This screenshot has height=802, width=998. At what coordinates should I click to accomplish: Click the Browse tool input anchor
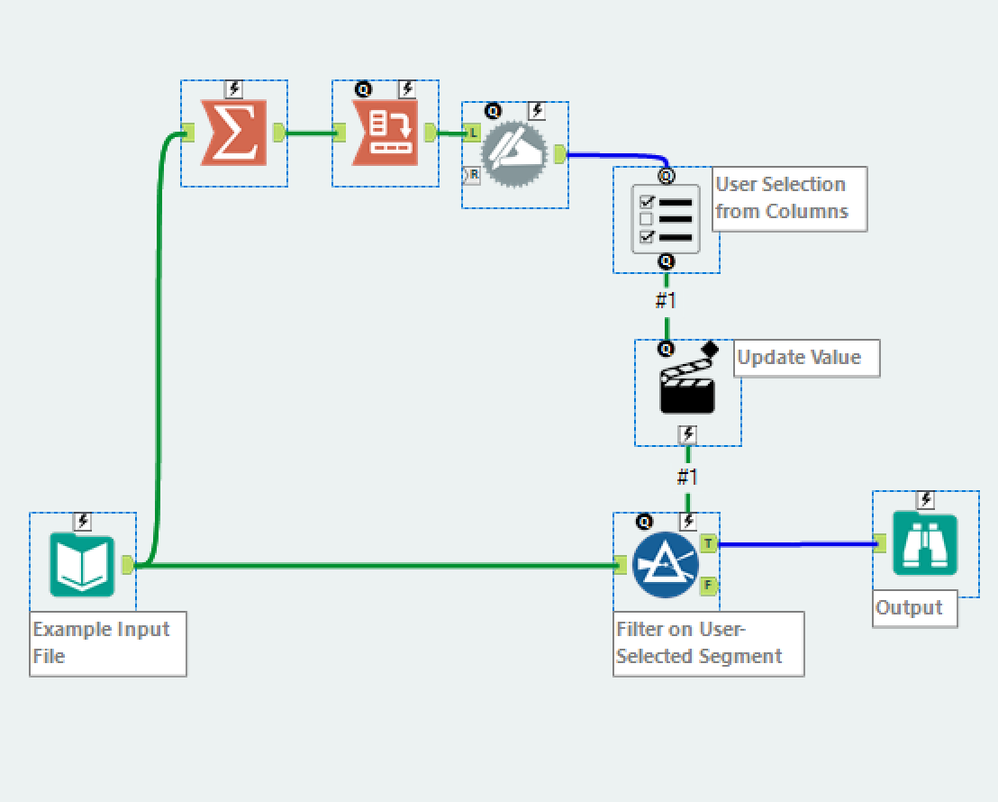880,543
